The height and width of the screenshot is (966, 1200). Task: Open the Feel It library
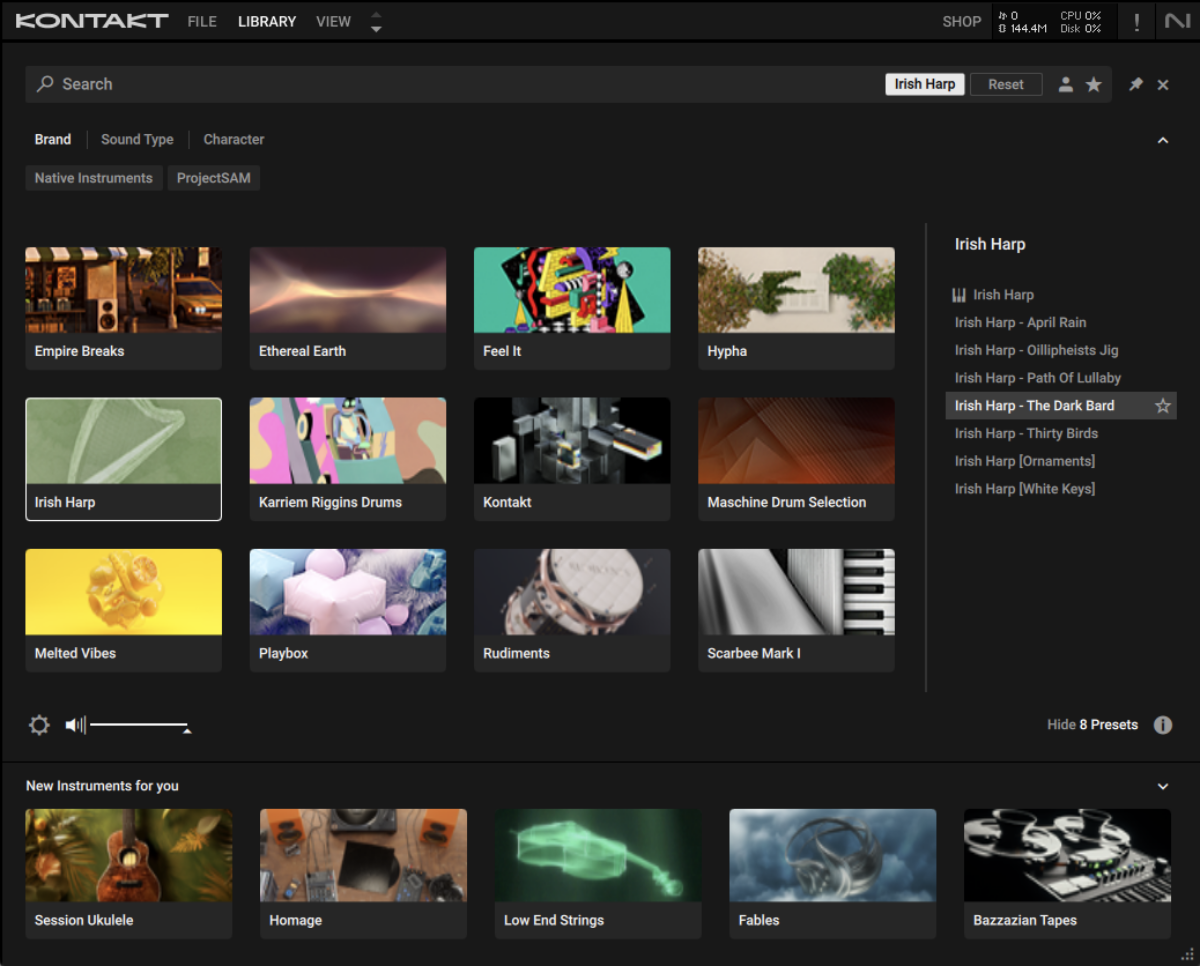[572, 309]
